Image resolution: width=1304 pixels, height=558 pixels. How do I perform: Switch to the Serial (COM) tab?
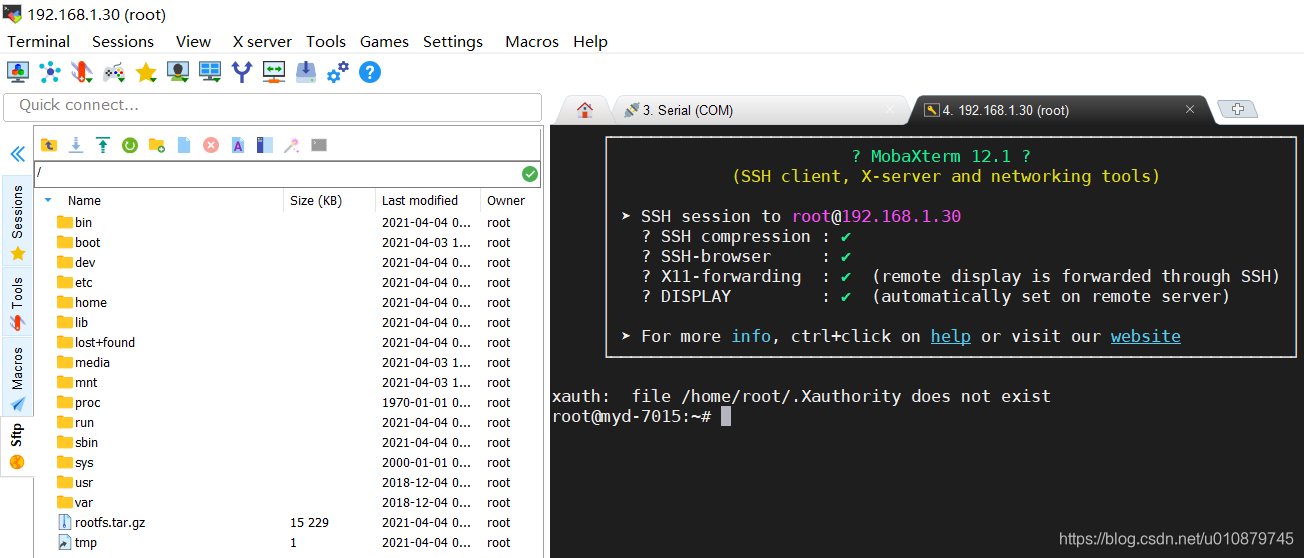(760, 110)
